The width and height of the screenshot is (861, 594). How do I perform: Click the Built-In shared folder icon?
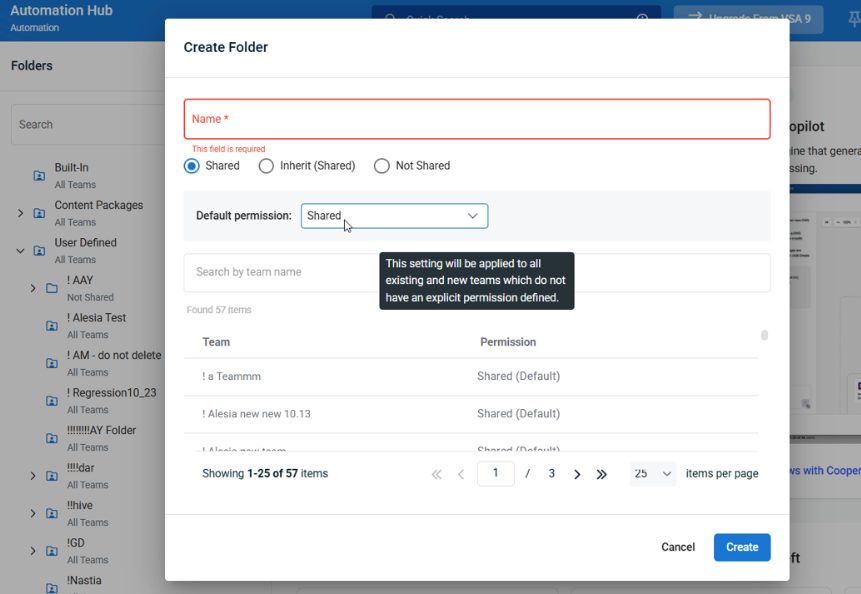coord(39,176)
